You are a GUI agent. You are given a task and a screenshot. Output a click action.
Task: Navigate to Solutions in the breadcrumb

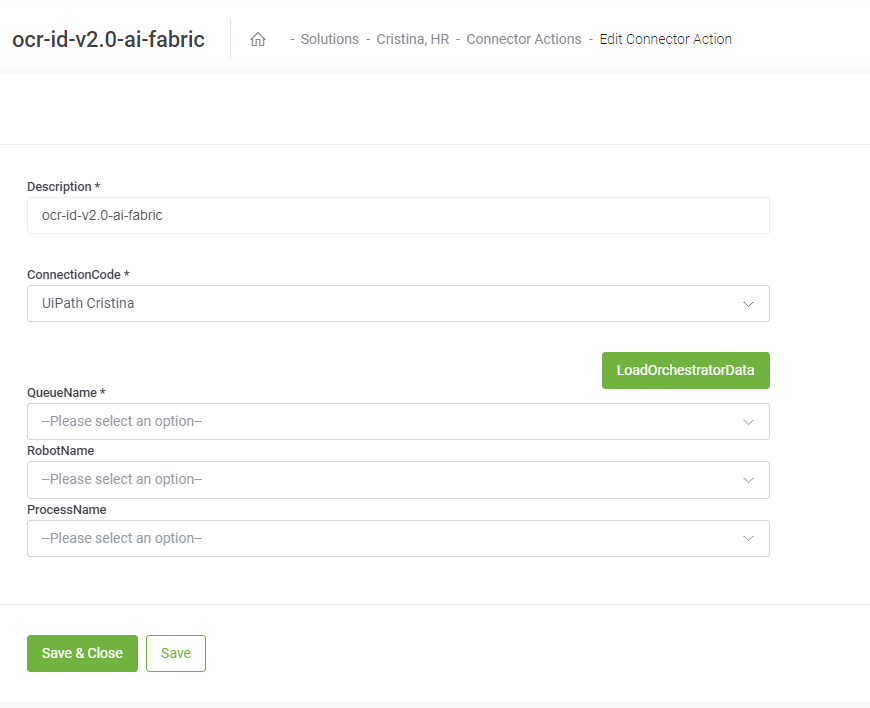click(330, 39)
